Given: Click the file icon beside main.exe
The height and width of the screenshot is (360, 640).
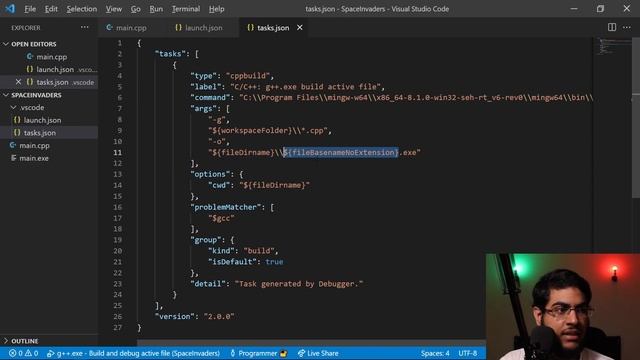Looking at the screenshot, I should [x=13, y=158].
